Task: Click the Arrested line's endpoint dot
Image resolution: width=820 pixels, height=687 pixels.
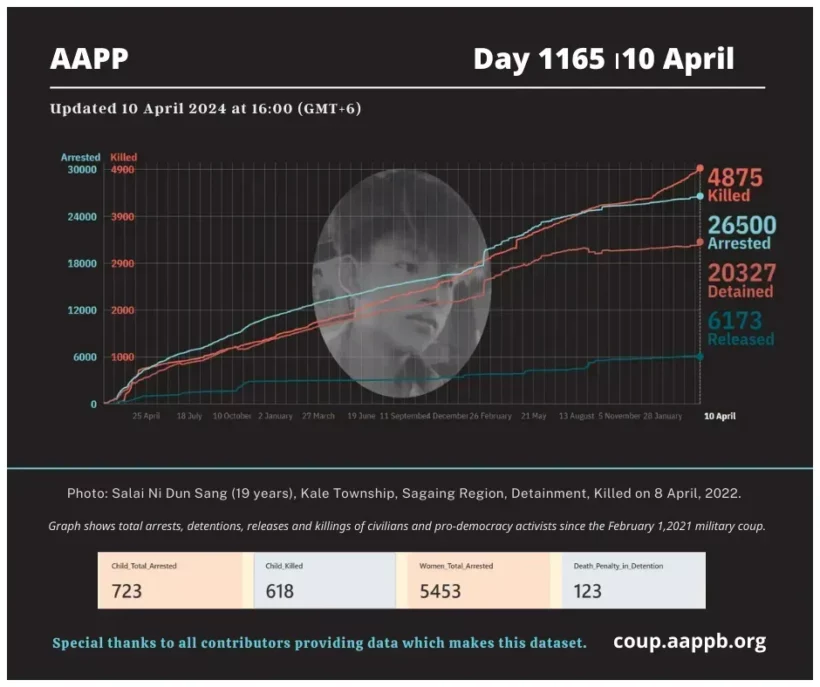Action: point(699,197)
